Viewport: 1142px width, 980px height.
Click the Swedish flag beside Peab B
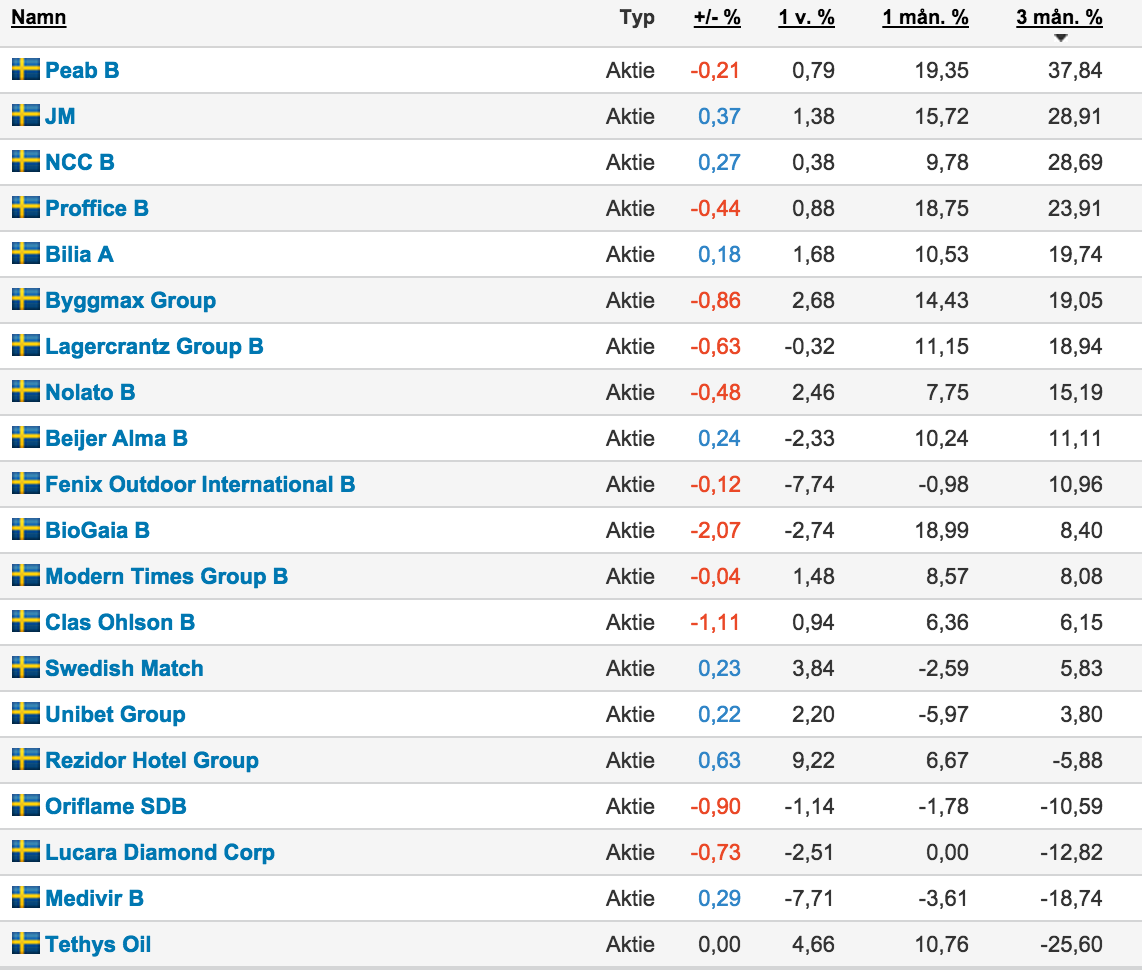[x=26, y=69]
